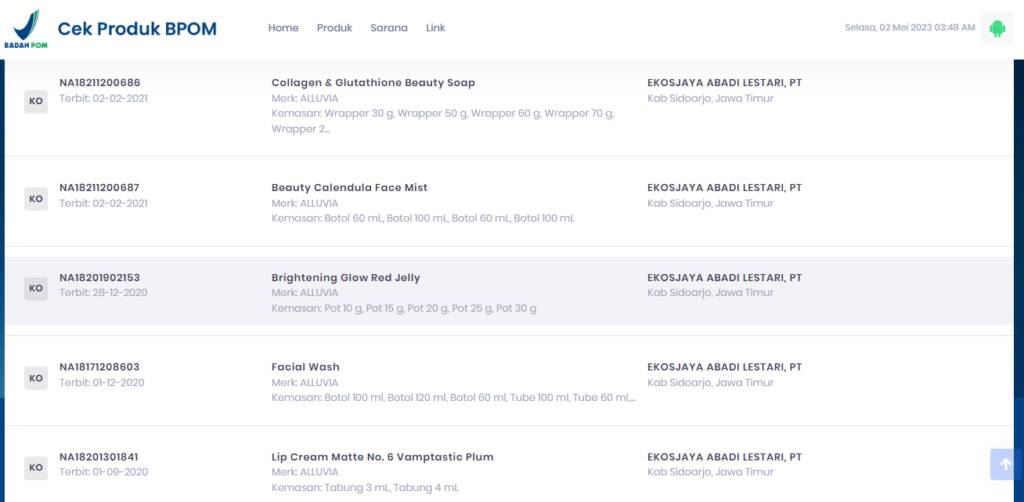1024x502 pixels.
Task: Click EKOSJAYA ABADI LESTARI in Facial Wash row
Action: tap(724, 367)
